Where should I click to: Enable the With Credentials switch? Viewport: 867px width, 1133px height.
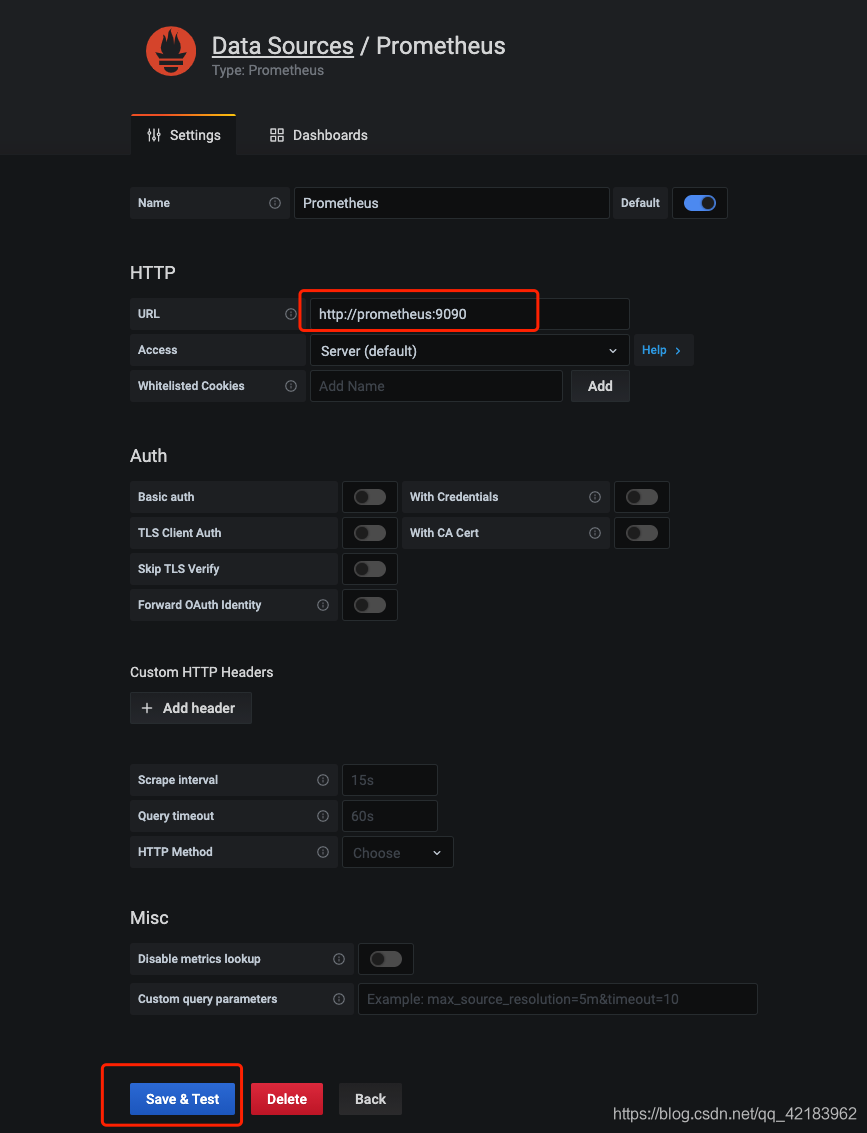click(x=642, y=497)
